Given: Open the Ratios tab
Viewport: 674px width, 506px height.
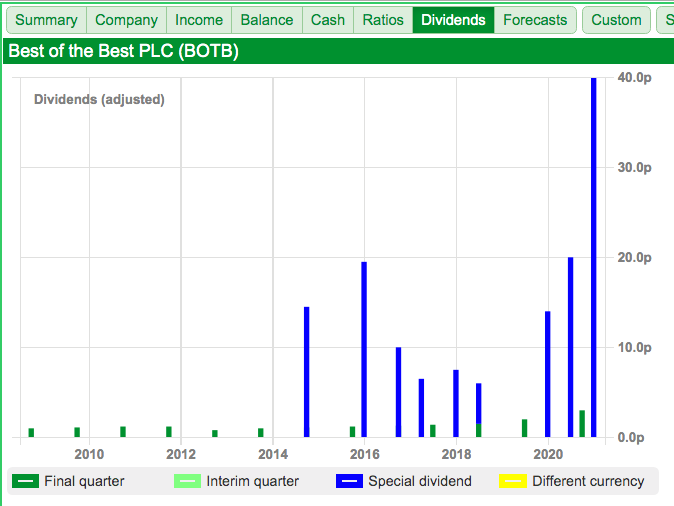Looking at the screenshot, I should [x=383, y=20].
